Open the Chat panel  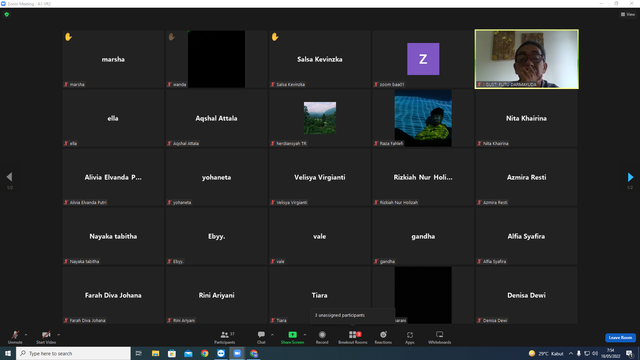click(x=261, y=337)
